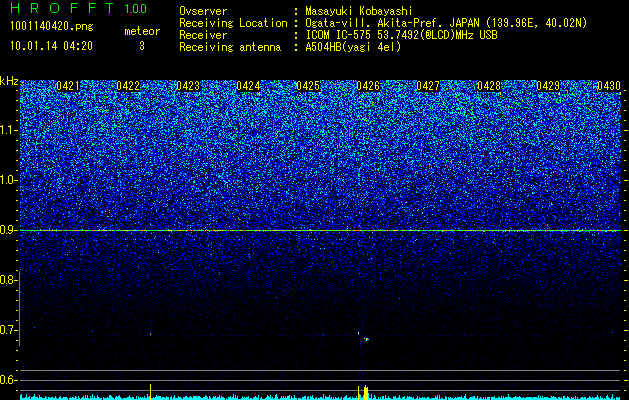This screenshot has height=400, width=629.
Task: Click the 0423 time marker
Action: [x=188, y=86]
